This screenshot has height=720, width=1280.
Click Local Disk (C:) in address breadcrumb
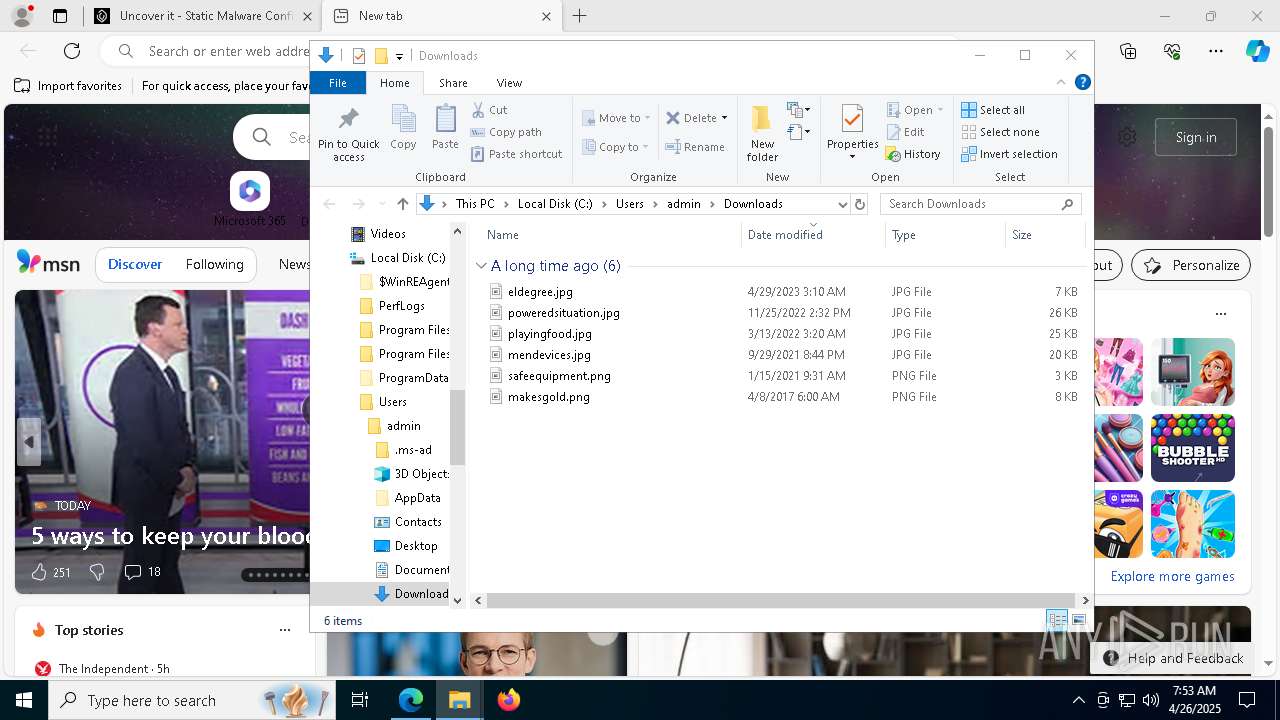[555, 204]
